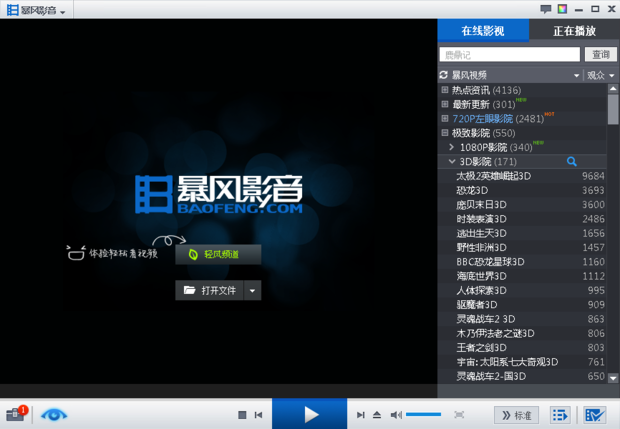Open the skin color palette icon

click(562, 9)
